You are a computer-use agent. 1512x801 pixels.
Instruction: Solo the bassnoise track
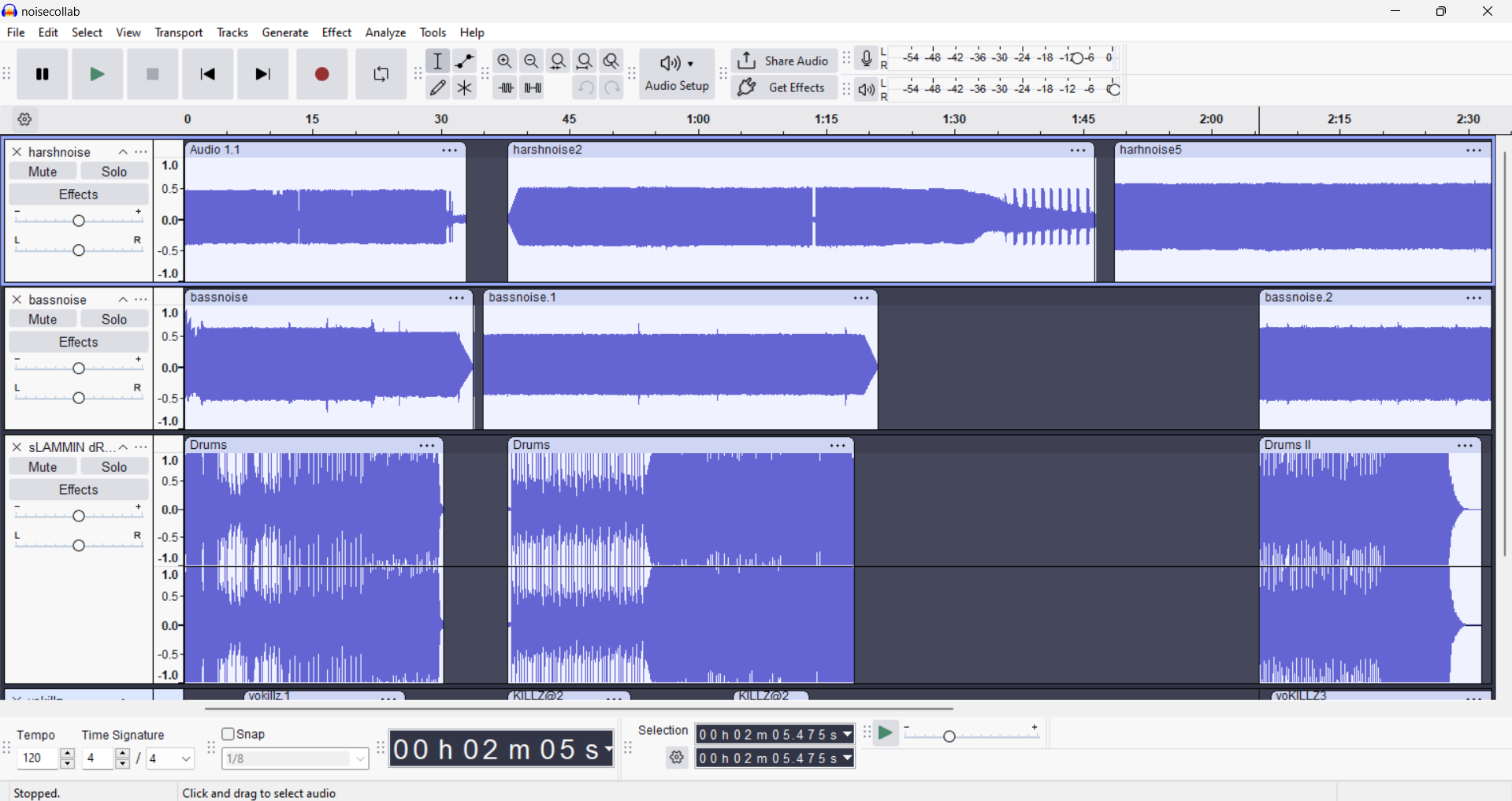tap(114, 319)
